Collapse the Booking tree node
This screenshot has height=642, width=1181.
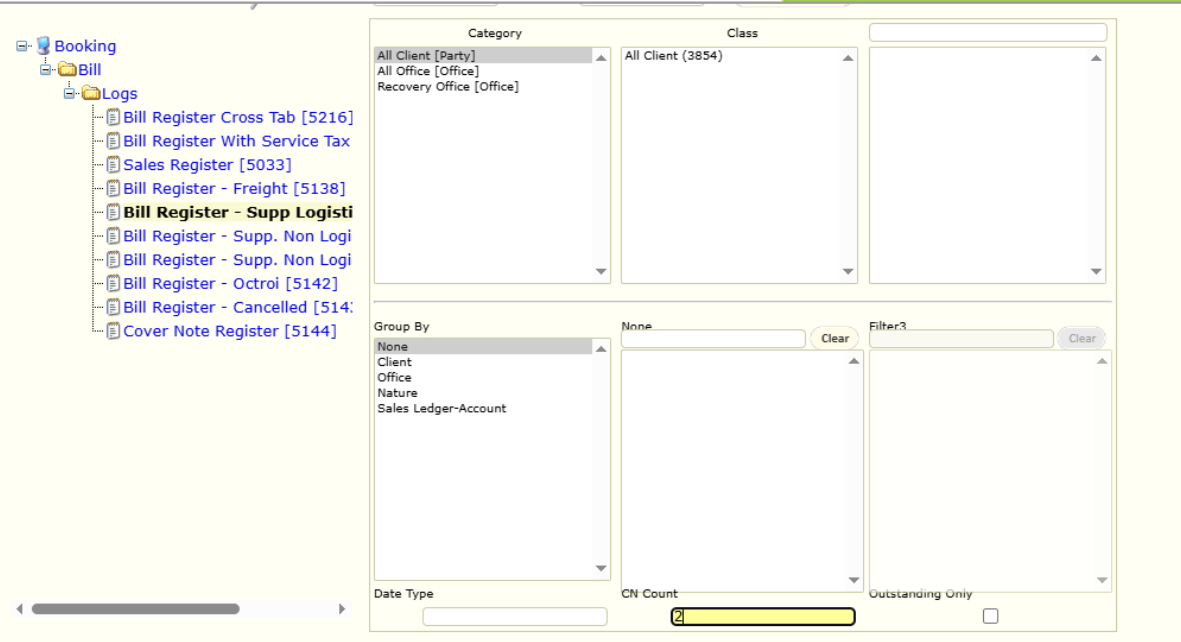click(x=22, y=46)
